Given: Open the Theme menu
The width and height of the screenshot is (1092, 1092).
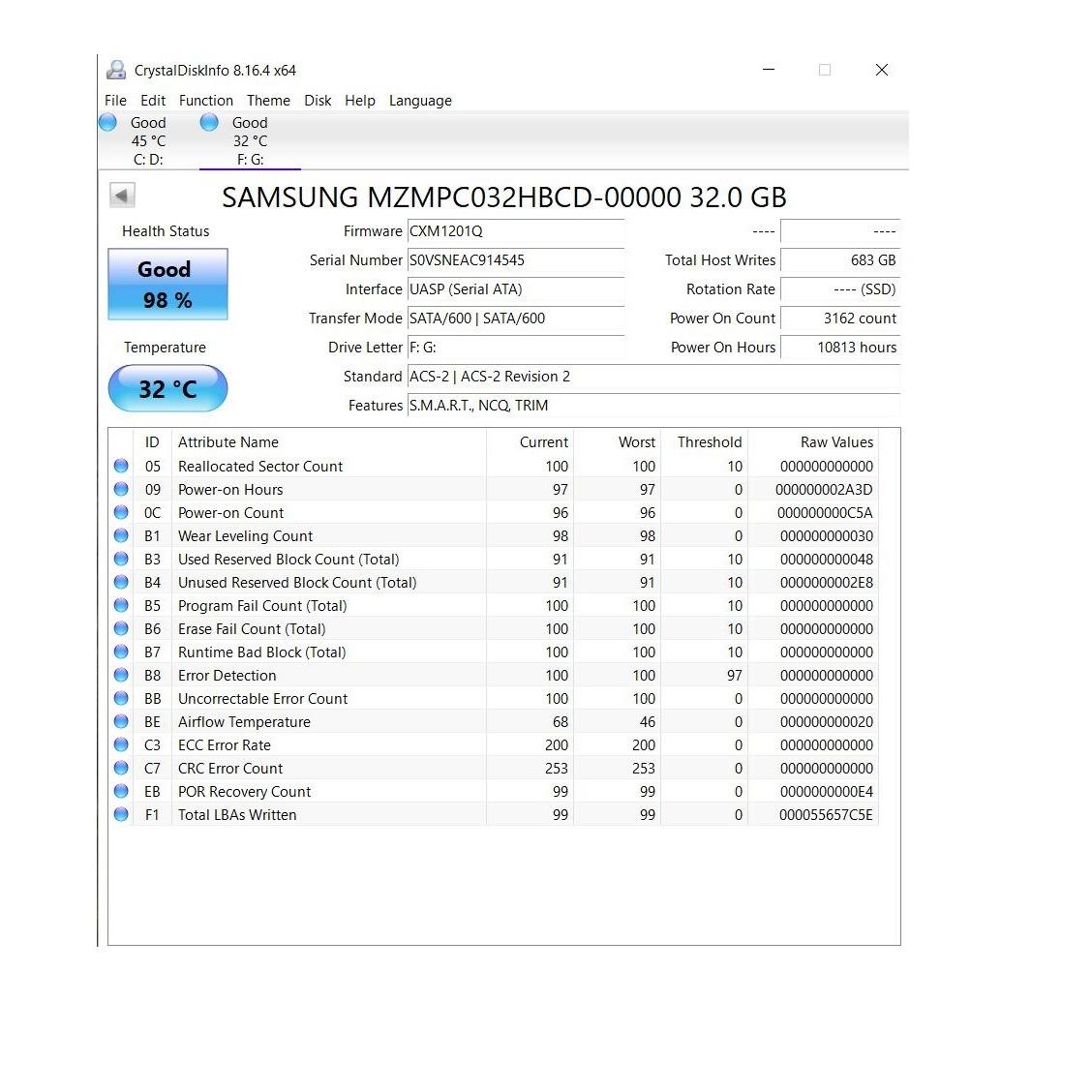Looking at the screenshot, I should (268, 101).
